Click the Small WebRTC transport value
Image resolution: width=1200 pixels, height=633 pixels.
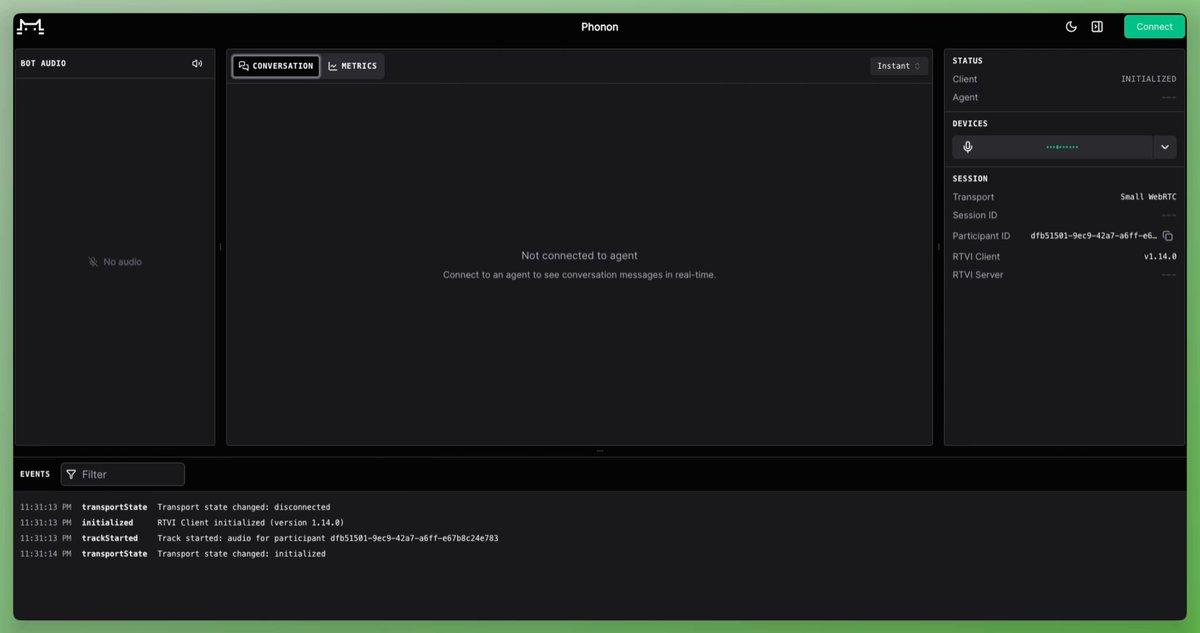pyautogui.click(x=1148, y=197)
